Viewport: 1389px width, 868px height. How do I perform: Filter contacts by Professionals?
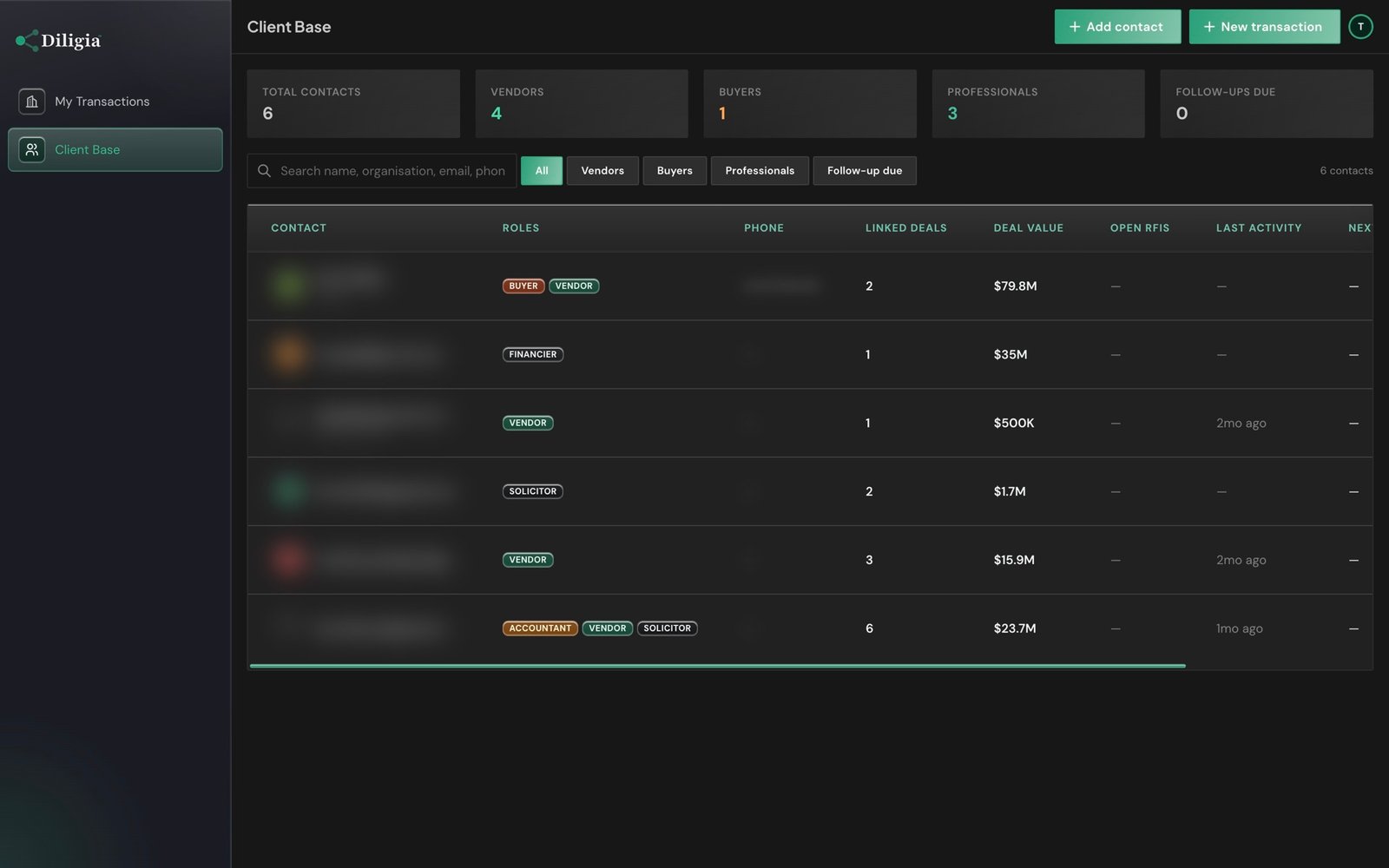(x=760, y=171)
